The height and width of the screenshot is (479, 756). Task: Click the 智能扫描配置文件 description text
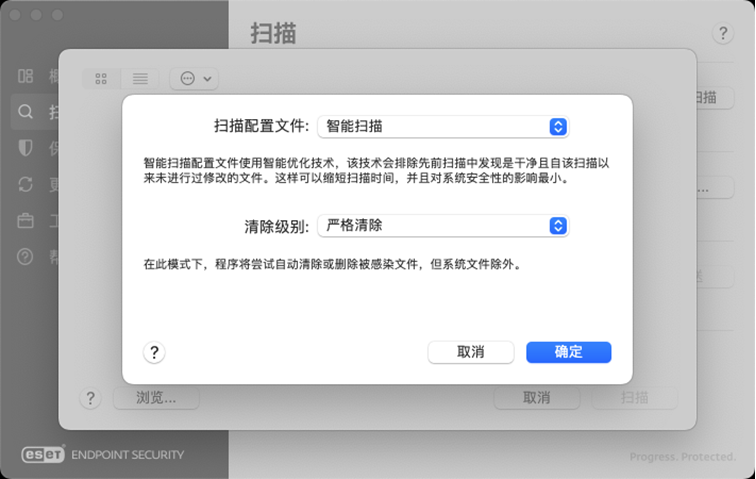click(x=376, y=170)
